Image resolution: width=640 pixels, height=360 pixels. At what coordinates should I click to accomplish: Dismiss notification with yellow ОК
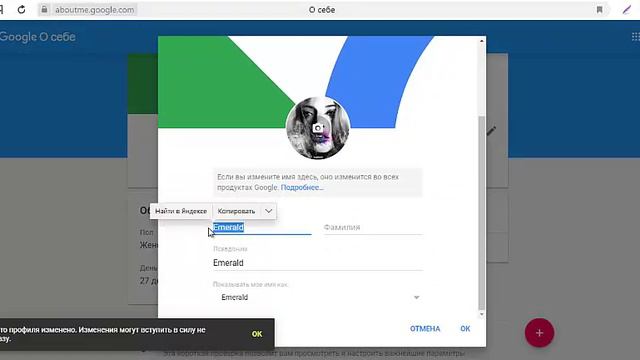pos(257,334)
